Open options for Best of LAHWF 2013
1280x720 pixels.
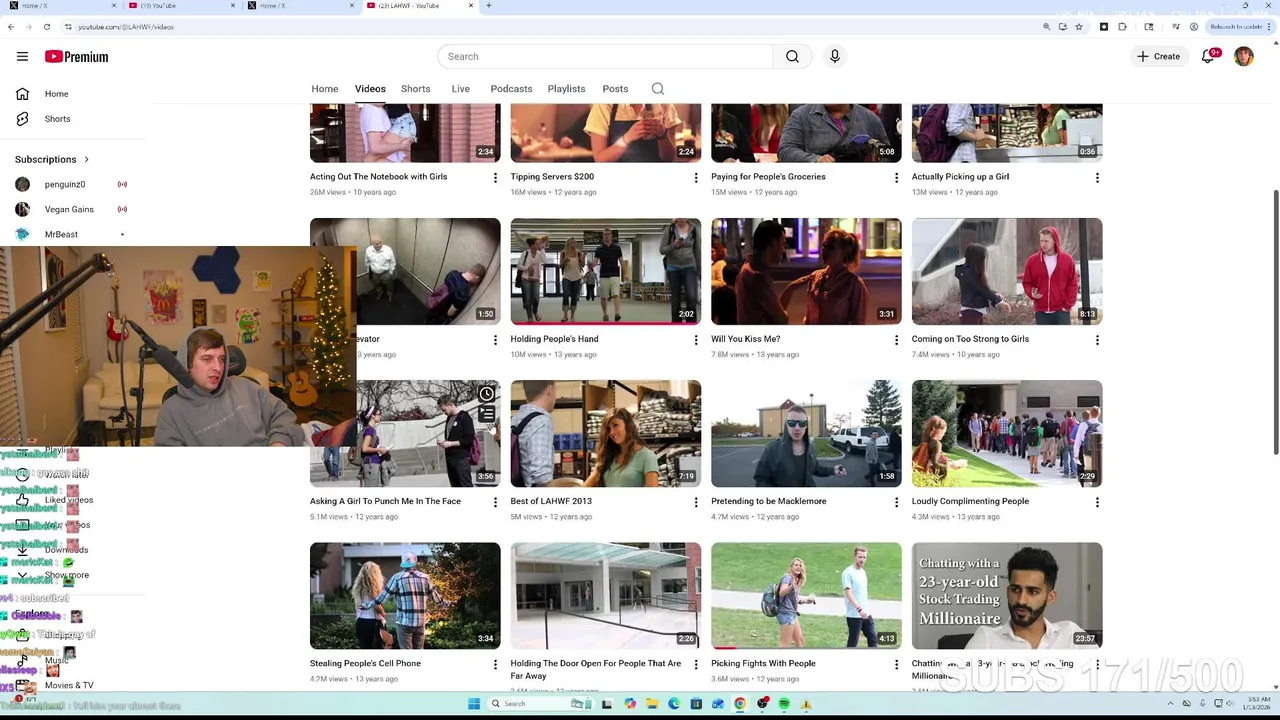coord(696,502)
